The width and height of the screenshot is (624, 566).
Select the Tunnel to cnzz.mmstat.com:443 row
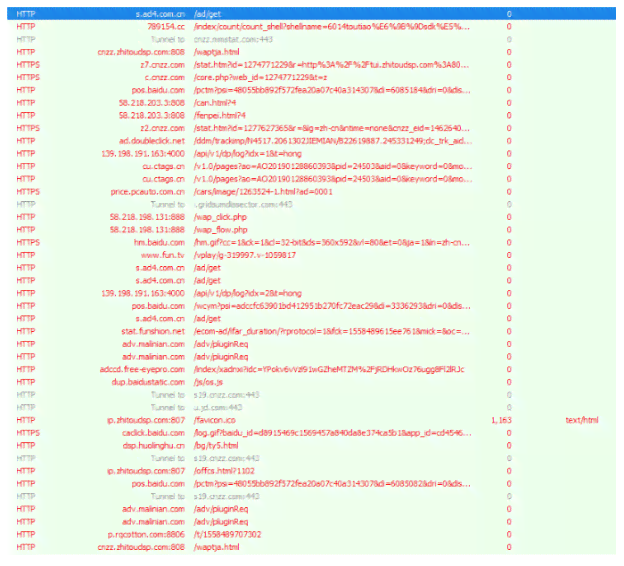point(311,39)
